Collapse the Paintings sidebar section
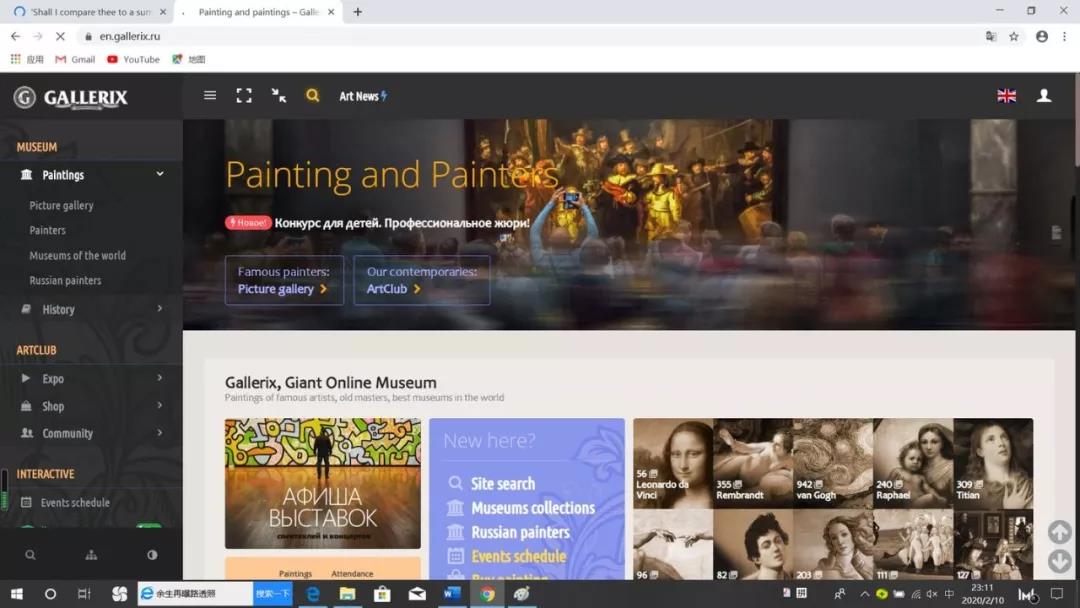The width and height of the screenshot is (1080, 608). [160, 175]
